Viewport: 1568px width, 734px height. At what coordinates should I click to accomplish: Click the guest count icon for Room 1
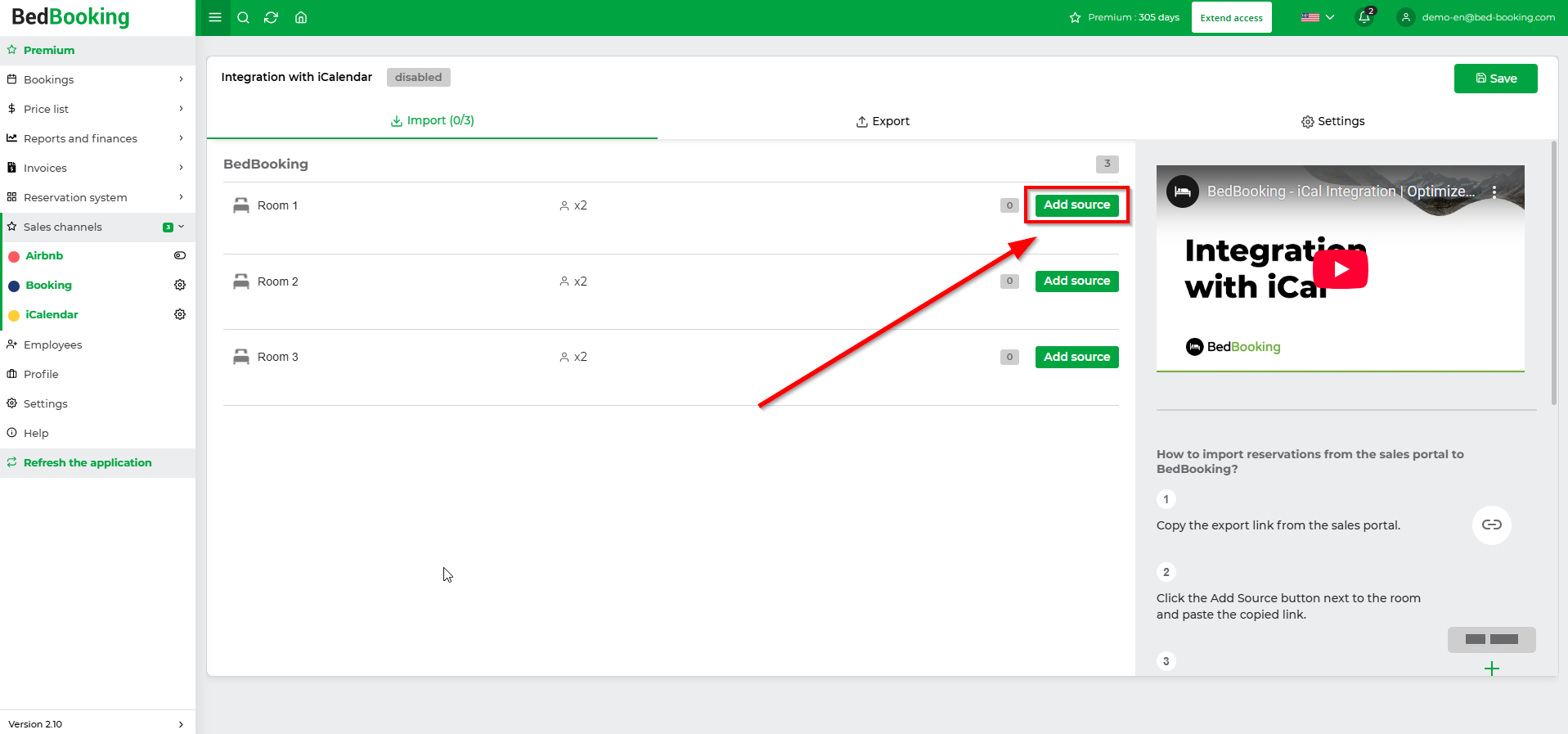pos(564,206)
